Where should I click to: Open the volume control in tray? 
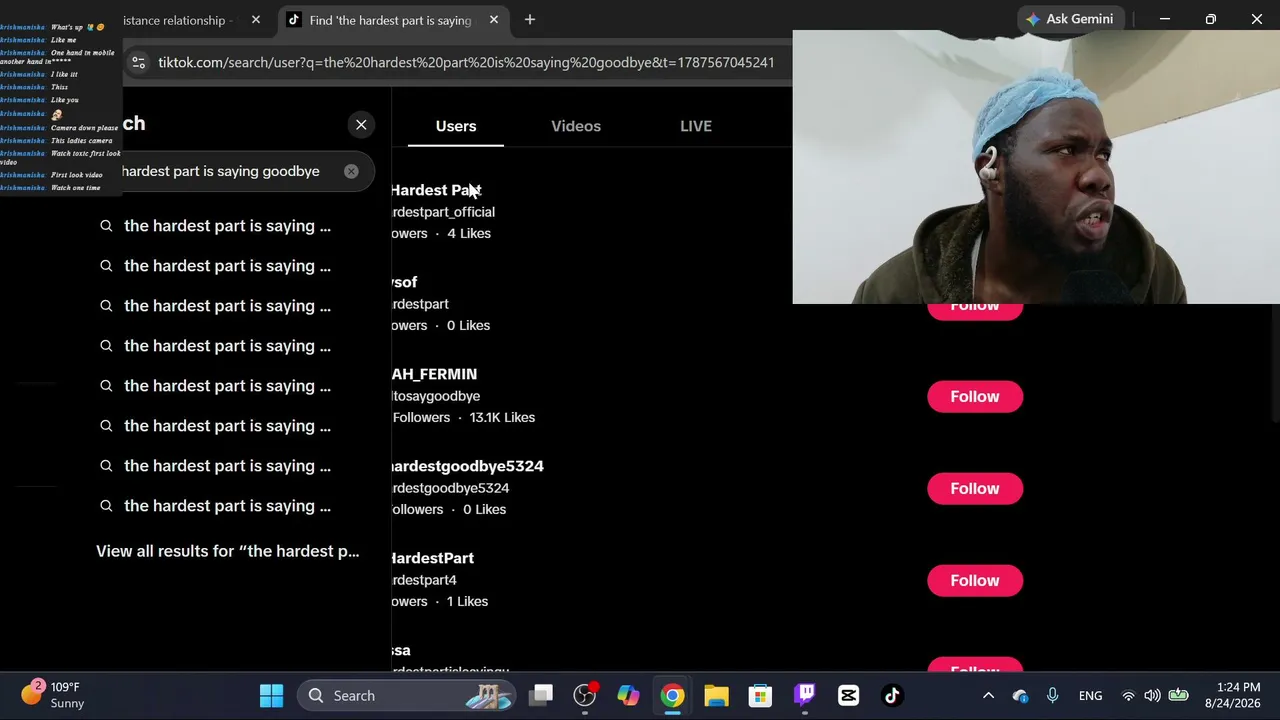point(1152,696)
